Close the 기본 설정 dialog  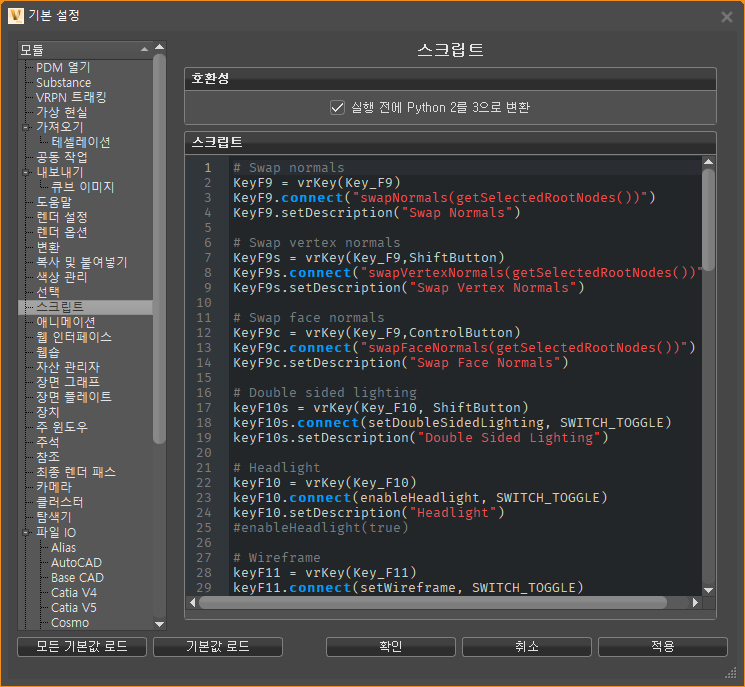pos(727,17)
